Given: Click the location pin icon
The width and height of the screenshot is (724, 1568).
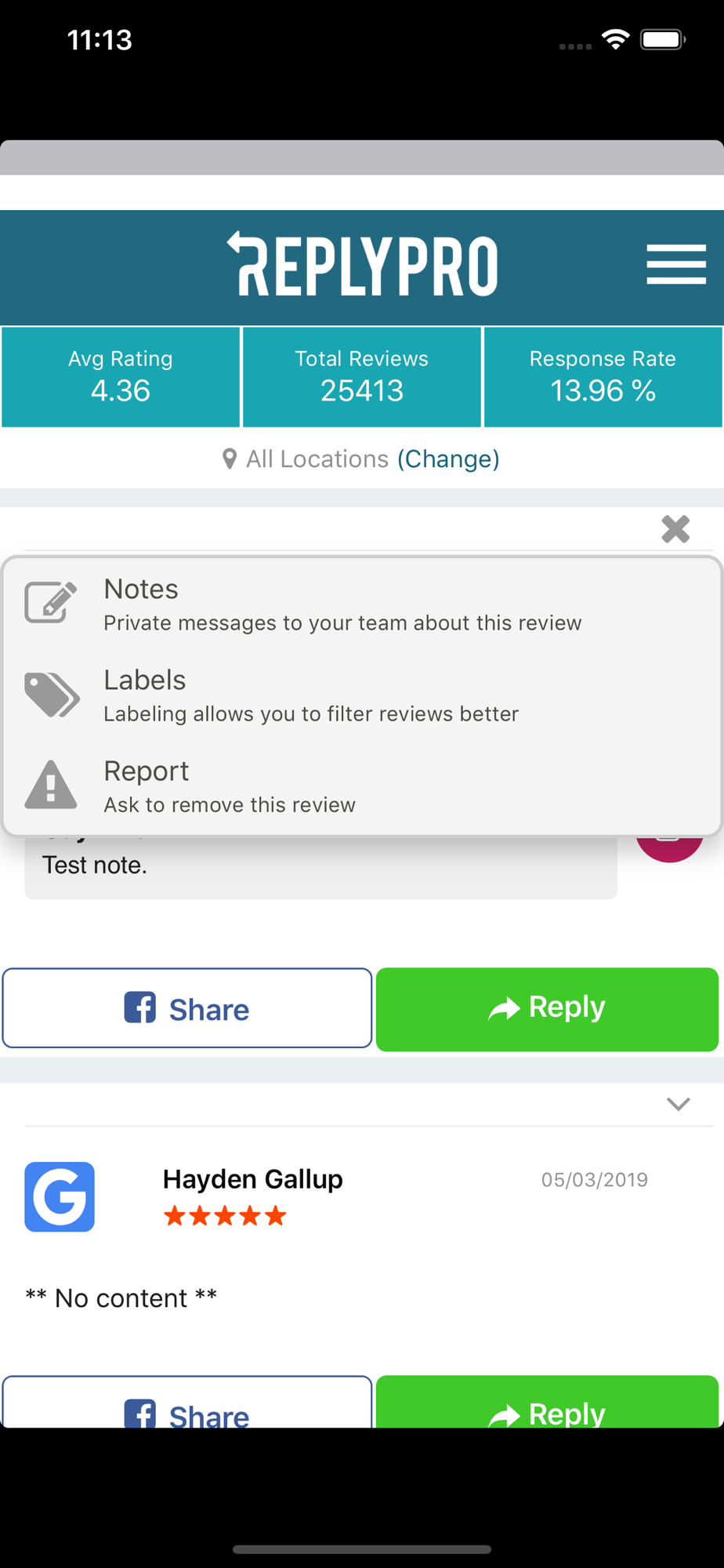Looking at the screenshot, I should (230, 459).
